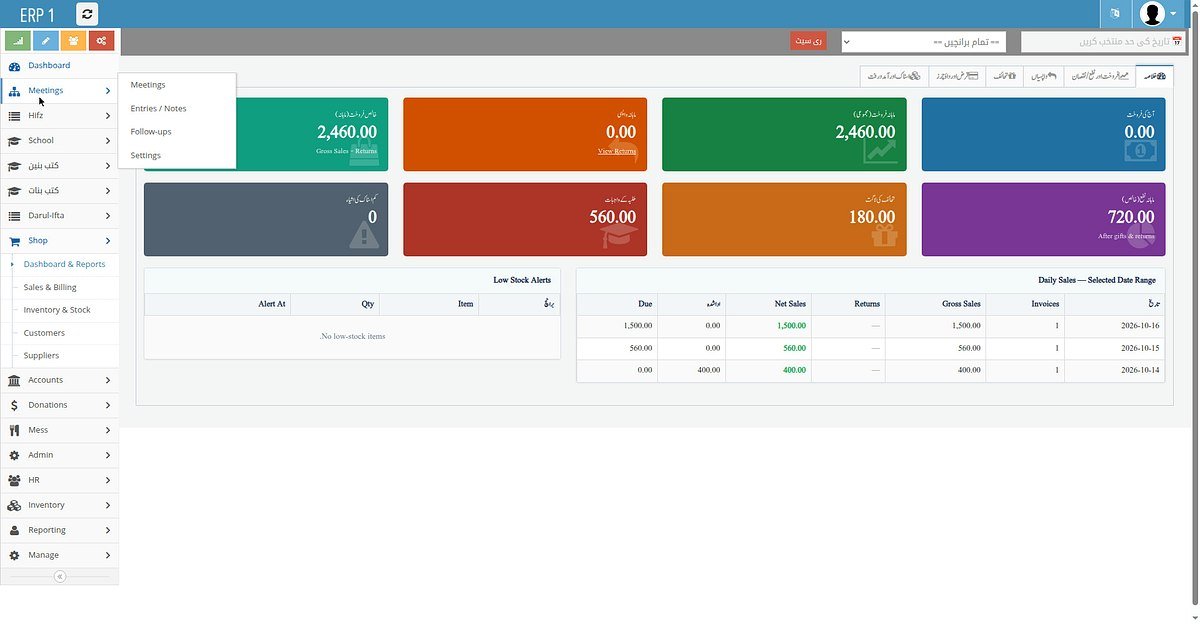This screenshot has width=1200, height=625.
Task: Click the ERP 1 title
Action: coord(37,14)
